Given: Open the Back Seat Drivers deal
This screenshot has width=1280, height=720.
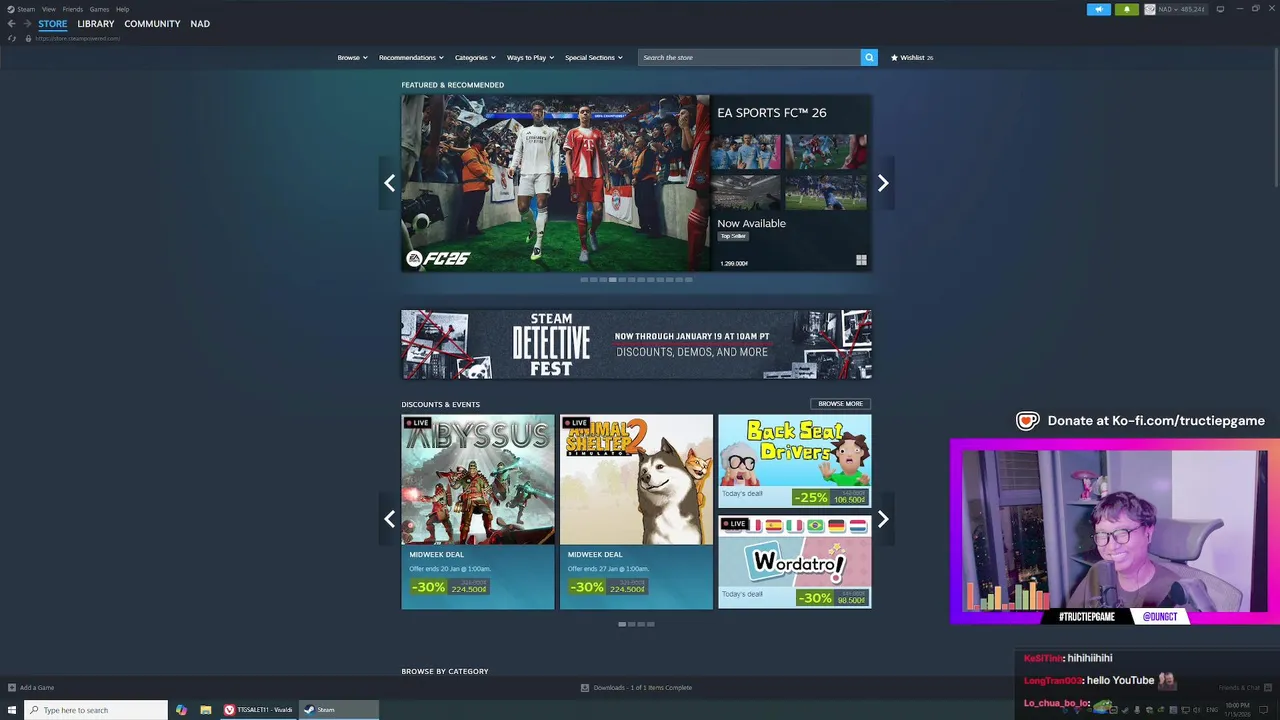Looking at the screenshot, I should point(794,461).
